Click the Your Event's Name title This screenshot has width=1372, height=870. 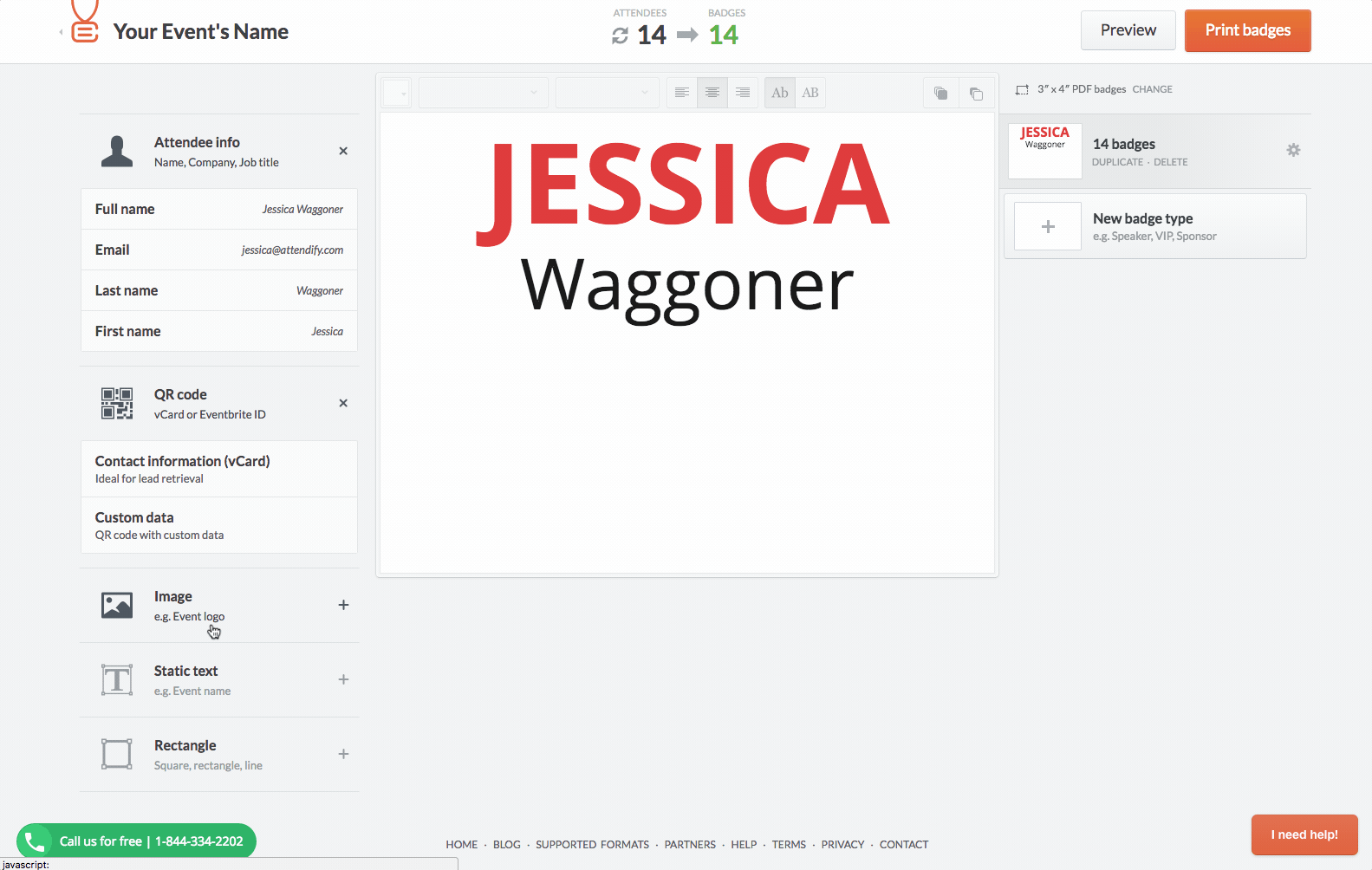tap(201, 32)
